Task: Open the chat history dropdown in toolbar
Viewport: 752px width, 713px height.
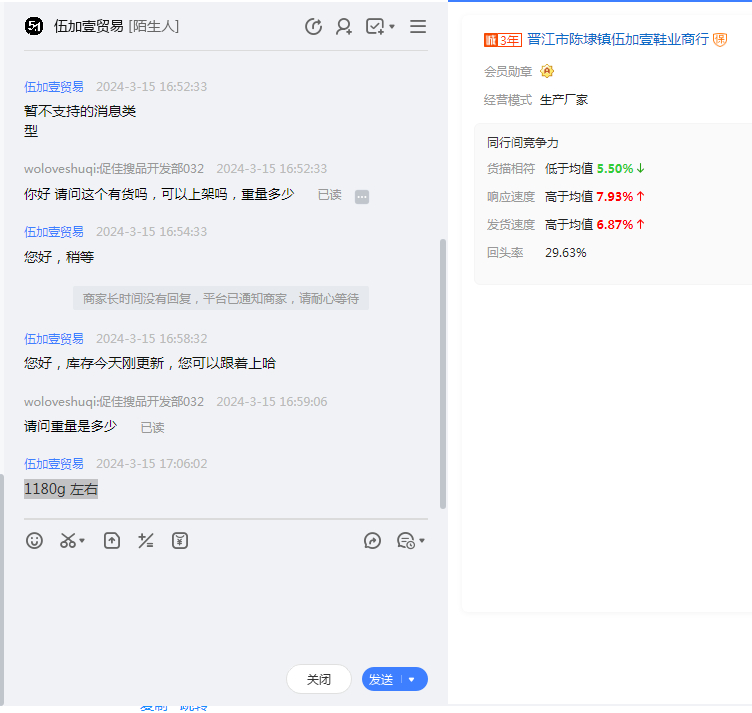Action: (x=411, y=541)
